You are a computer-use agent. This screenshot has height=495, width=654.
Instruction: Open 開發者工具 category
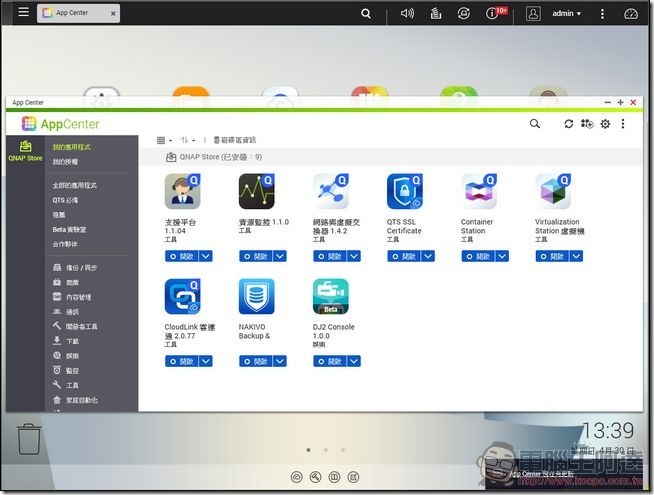point(75,326)
